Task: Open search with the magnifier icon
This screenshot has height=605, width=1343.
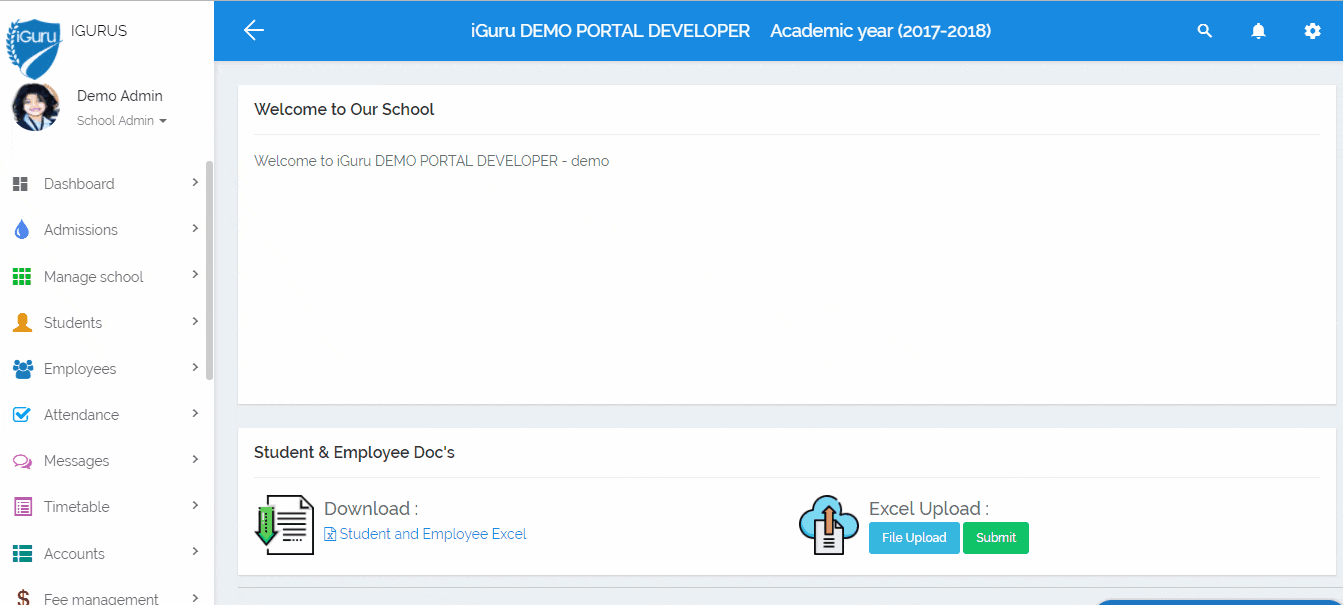Action: (x=1205, y=31)
